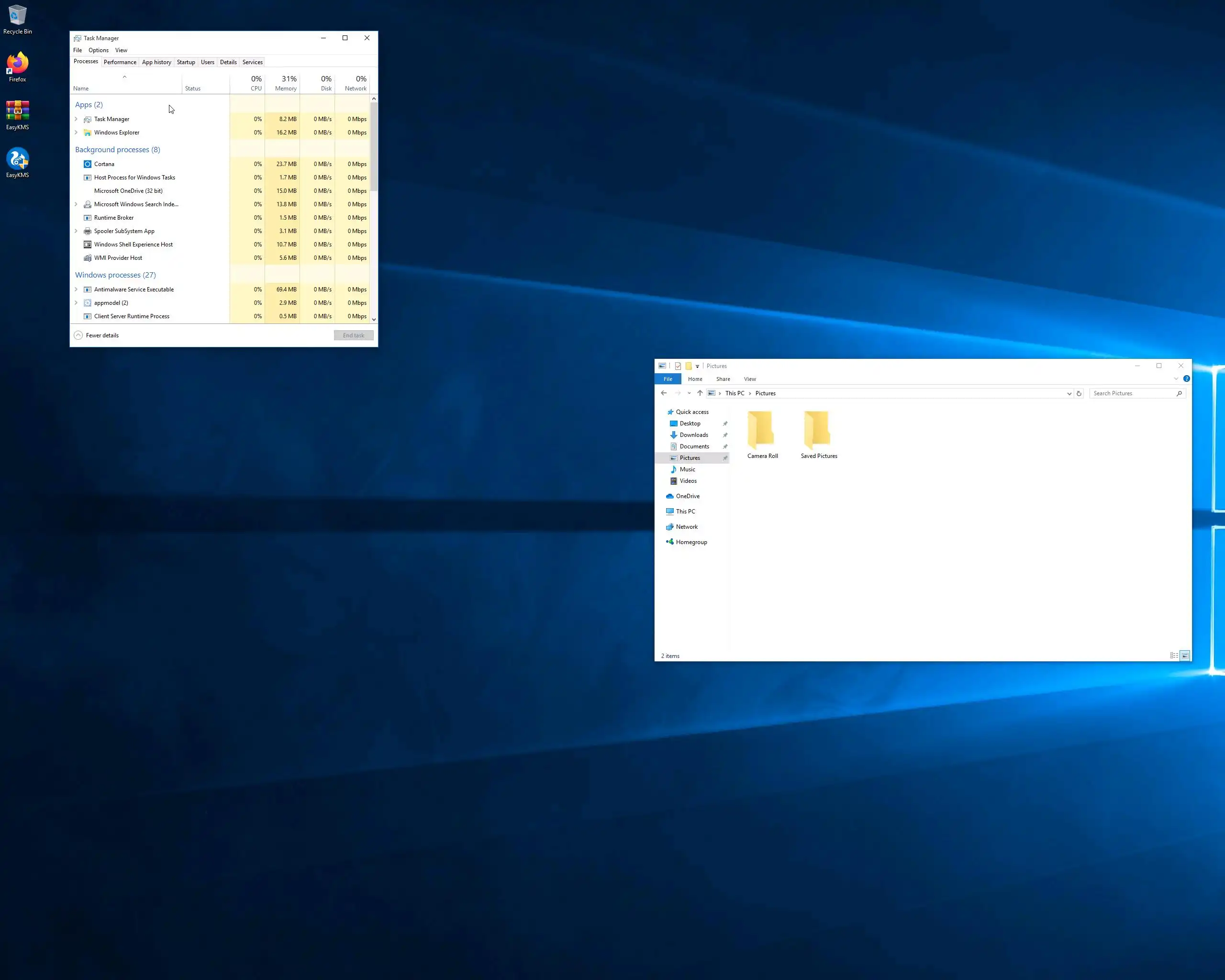The image size is (1225, 980).
Task: Click the Properties quick access toolbar icon
Action: 678,367
